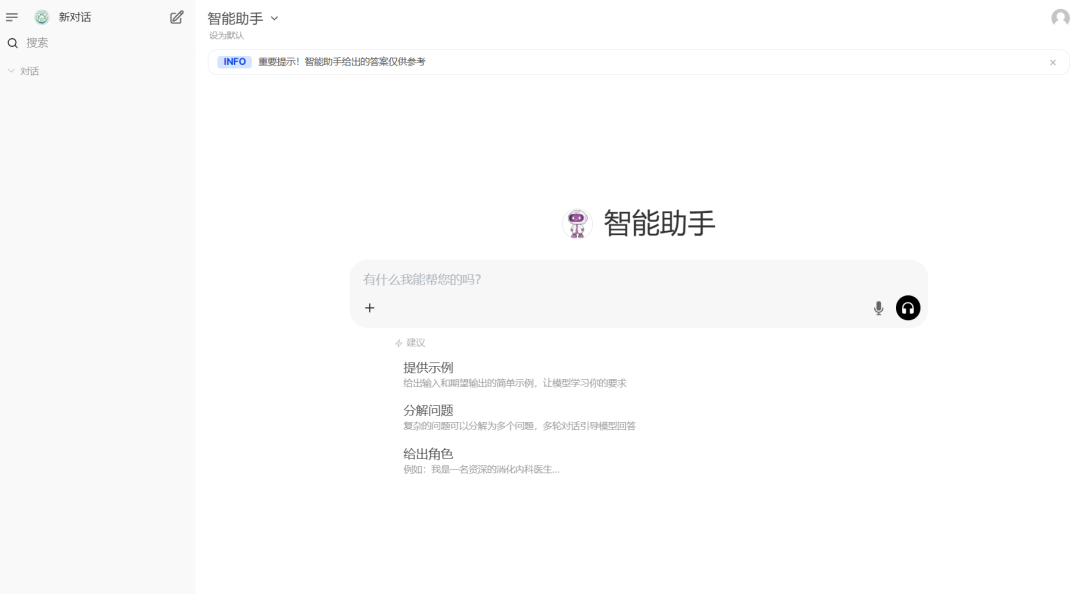Viewport: 1080px width, 594px height.
Task: Click the sparkle icon next to 建议
Action: [399, 342]
